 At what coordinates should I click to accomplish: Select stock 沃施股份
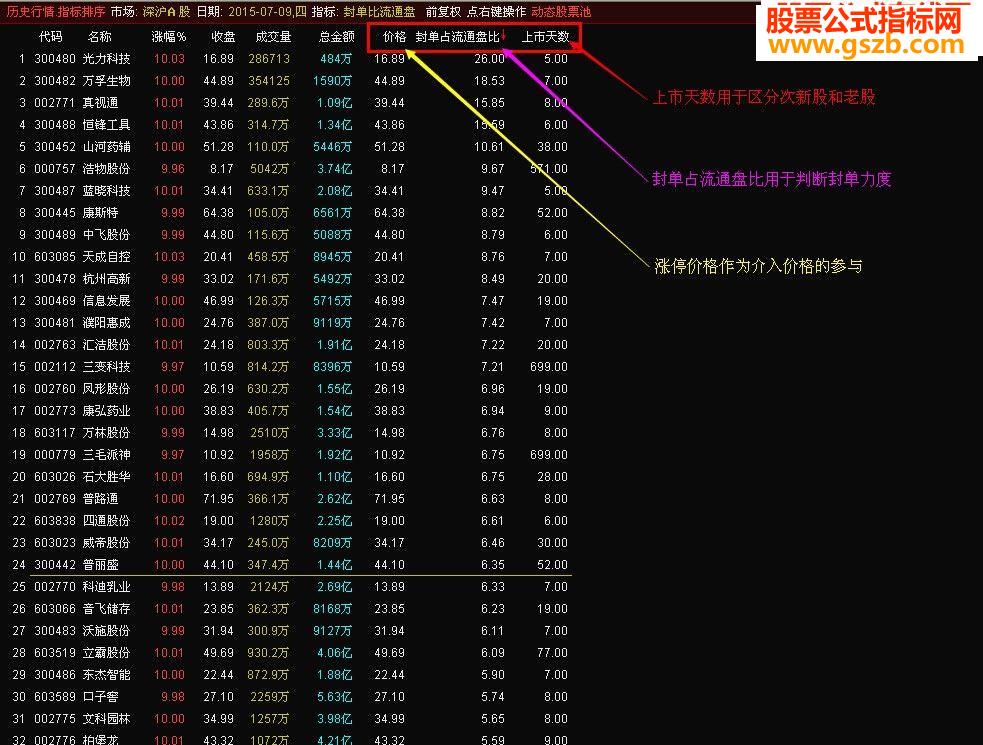pos(107,631)
